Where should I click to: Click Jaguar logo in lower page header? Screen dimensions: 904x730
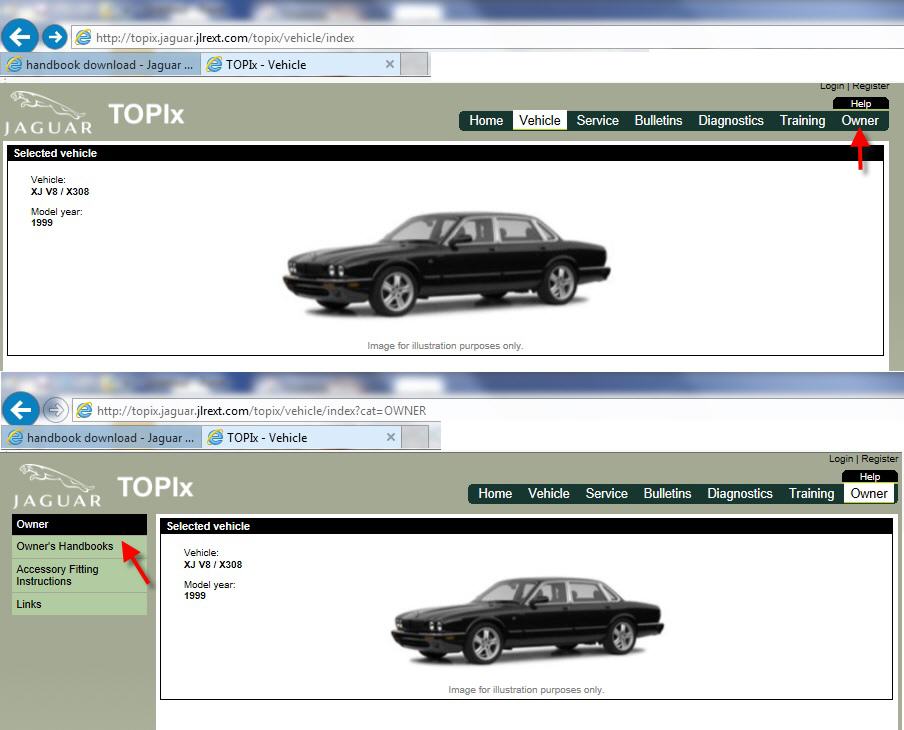point(57,486)
